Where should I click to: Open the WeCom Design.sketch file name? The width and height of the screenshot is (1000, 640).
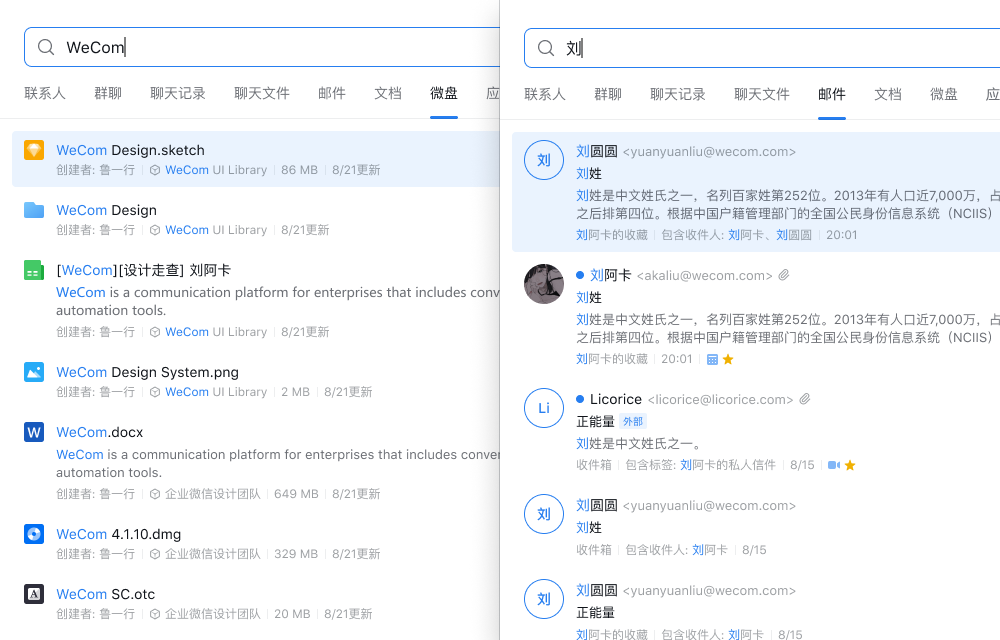pyautogui.click(x=130, y=150)
